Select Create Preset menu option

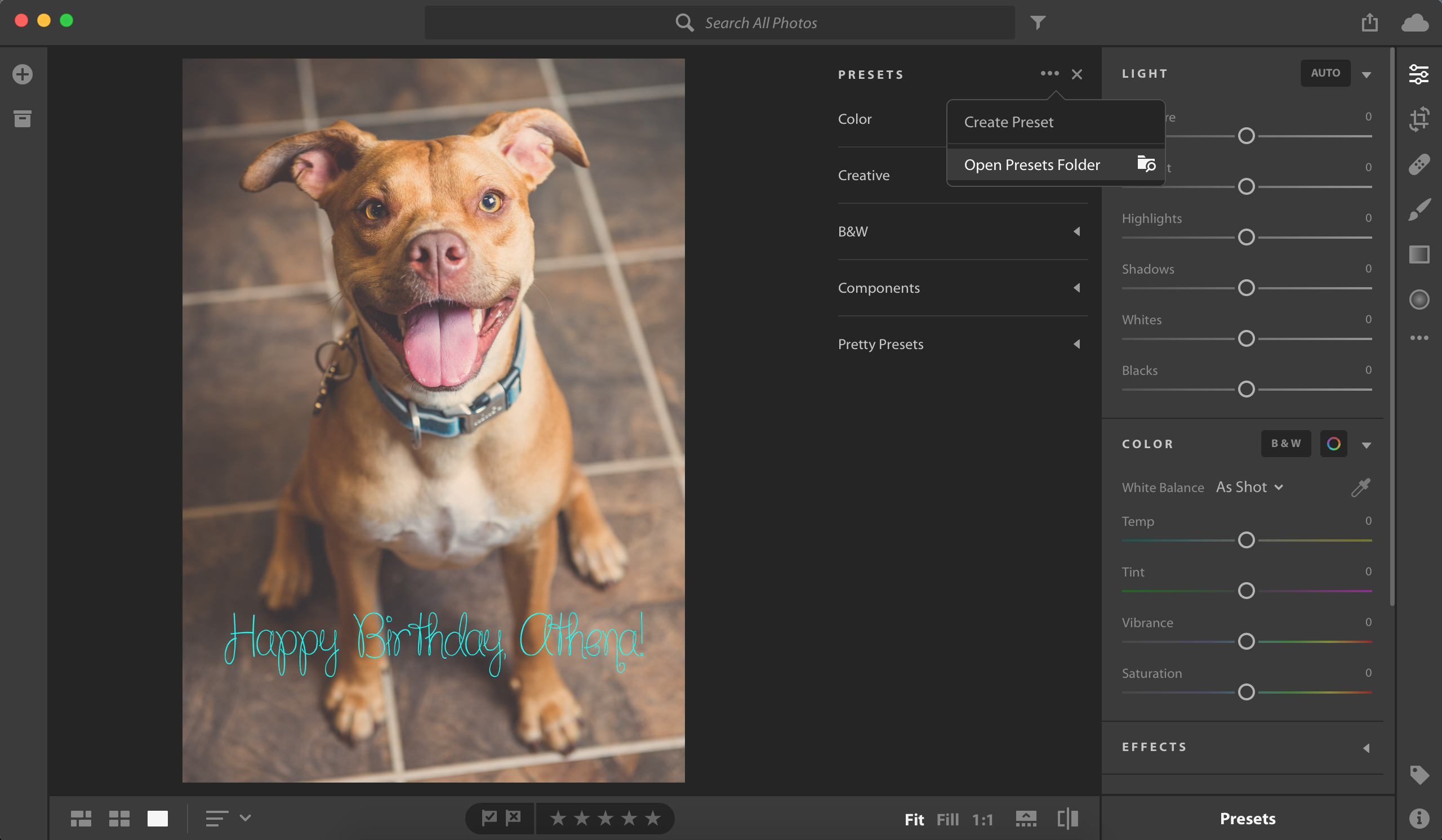1008,121
